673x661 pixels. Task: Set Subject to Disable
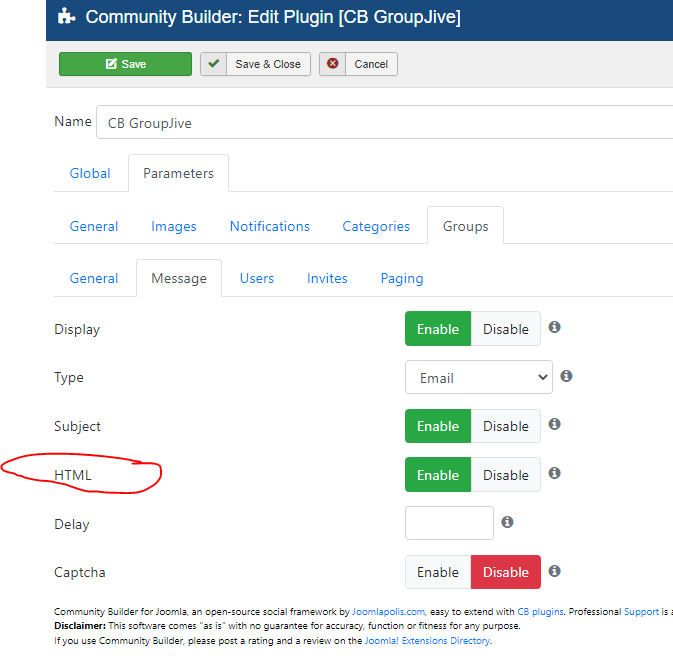click(x=506, y=426)
